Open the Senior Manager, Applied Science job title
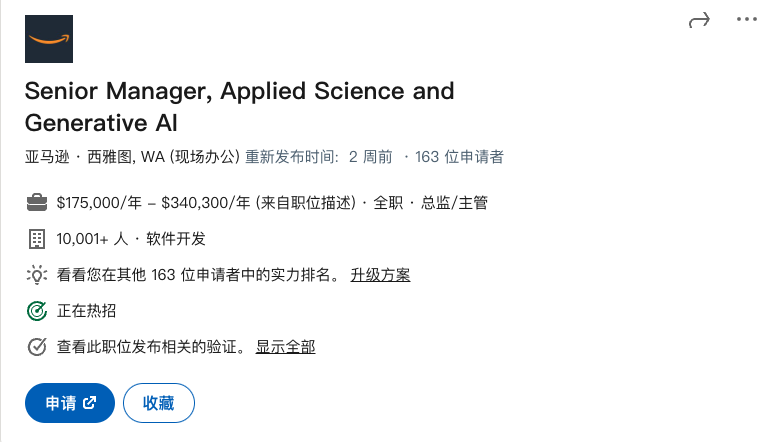The width and height of the screenshot is (769, 442). click(x=239, y=106)
